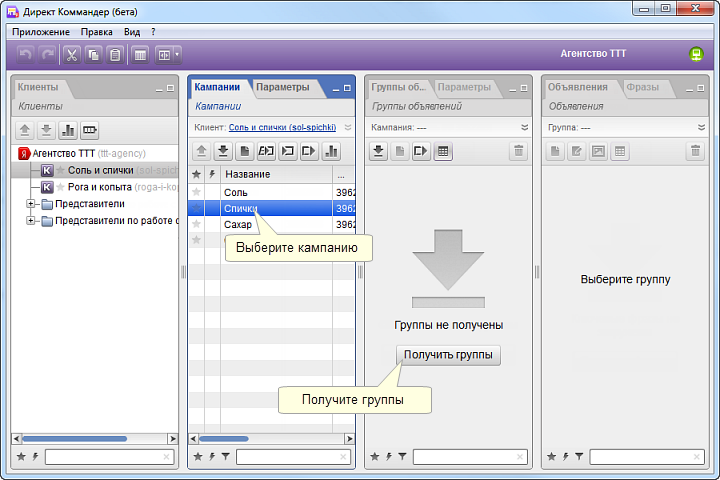Open statistics chart icon in Clients panel
The width and height of the screenshot is (720, 480).
point(68,130)
